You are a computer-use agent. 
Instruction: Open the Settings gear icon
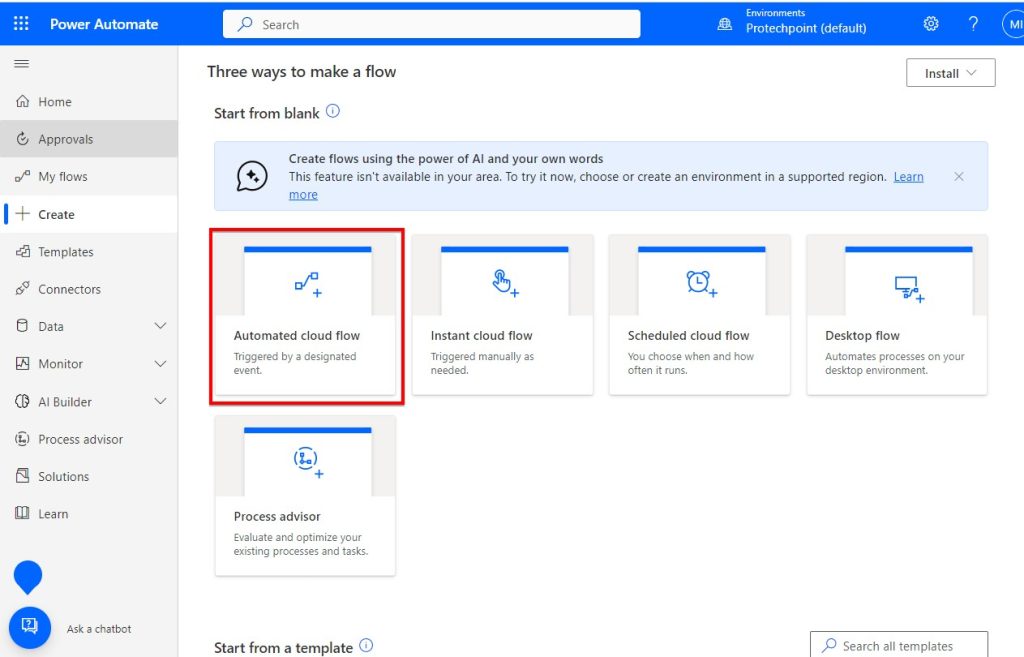tap(931, 24)
